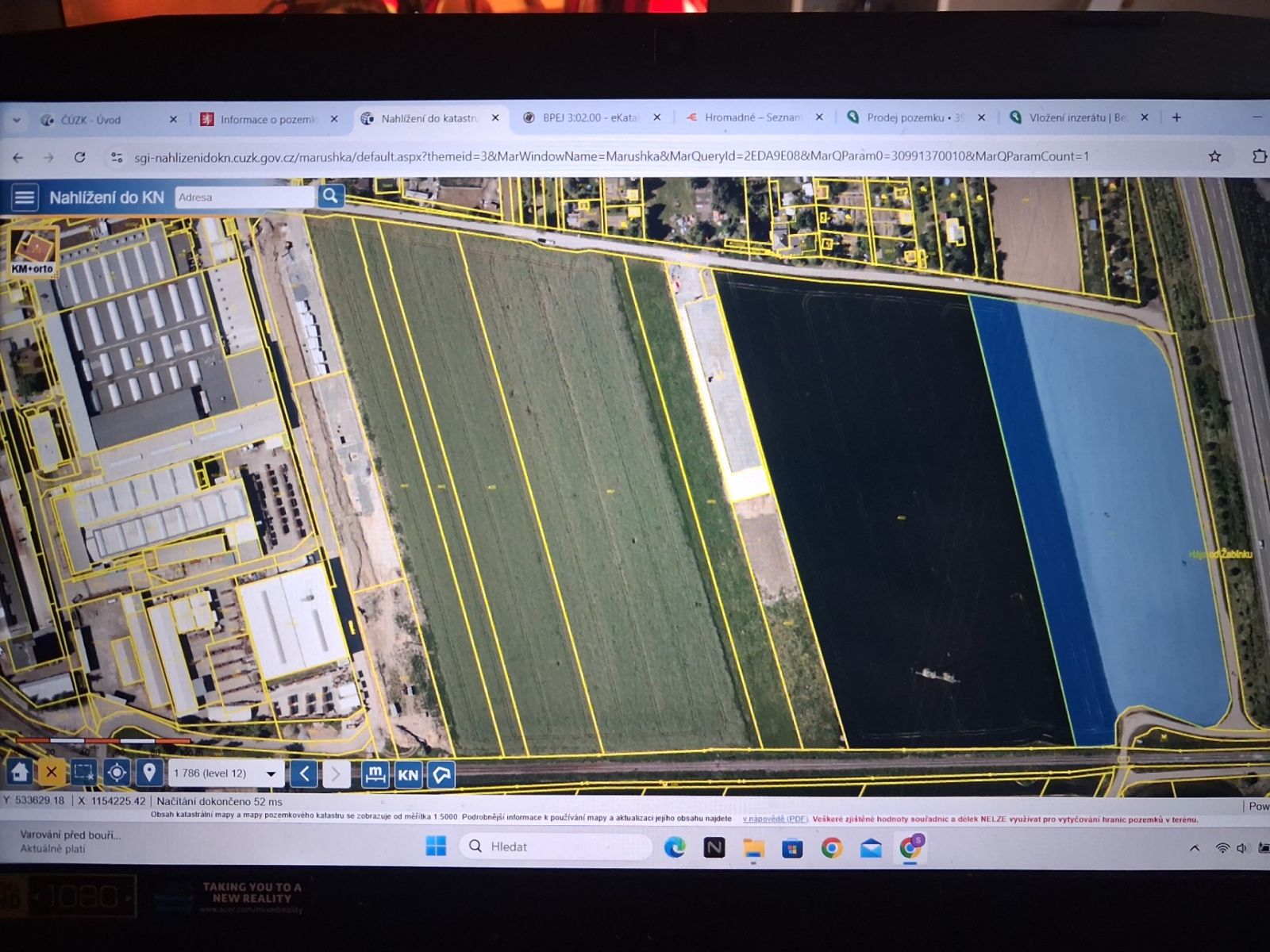
Task: Reload the current page
Action: (x=79, y=157)
